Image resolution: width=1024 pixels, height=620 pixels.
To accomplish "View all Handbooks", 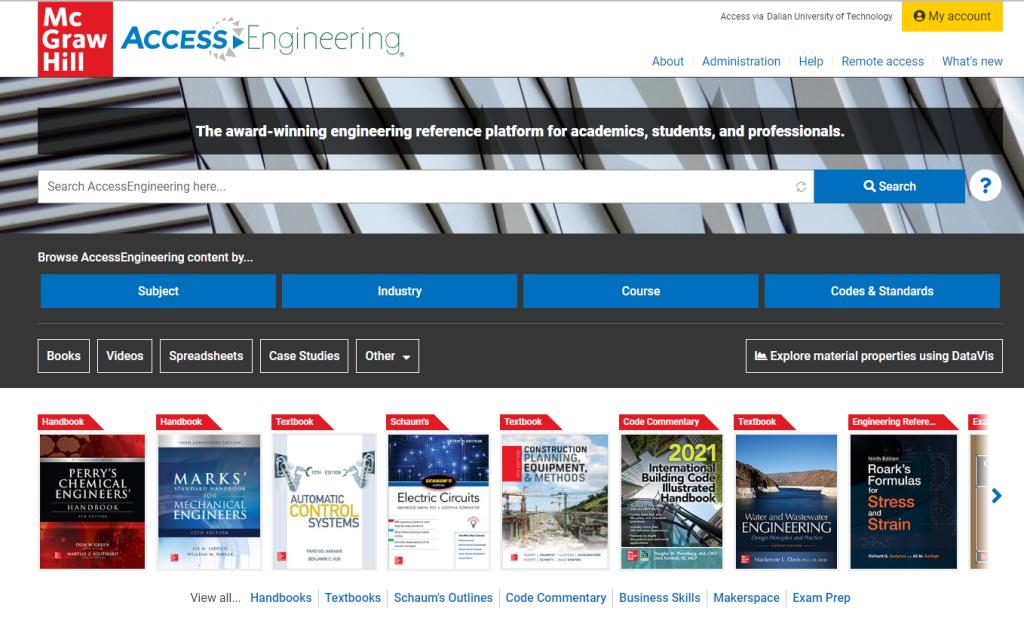I will coord(281,598).
